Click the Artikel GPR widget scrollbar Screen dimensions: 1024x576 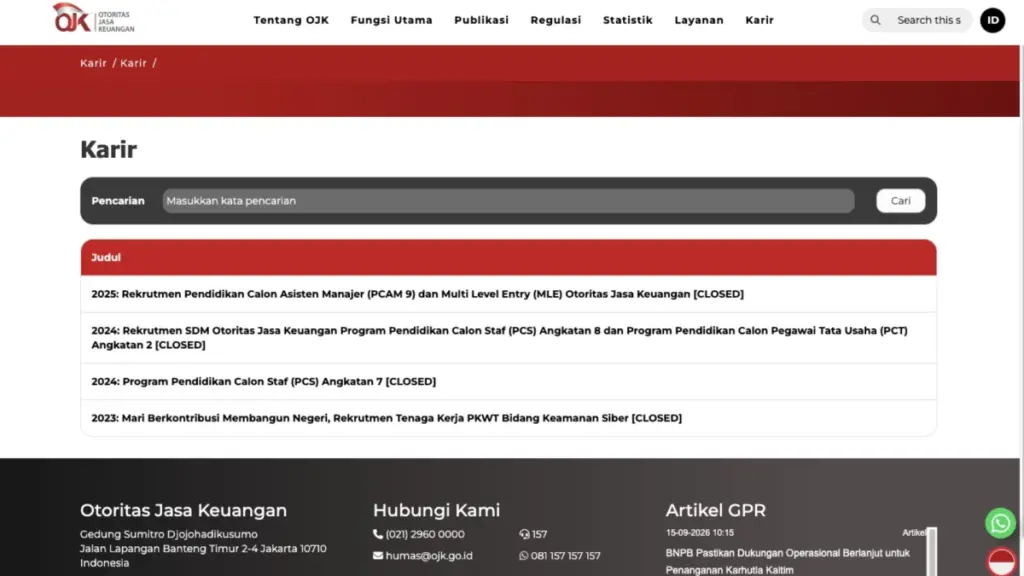(x=932, y=552)
